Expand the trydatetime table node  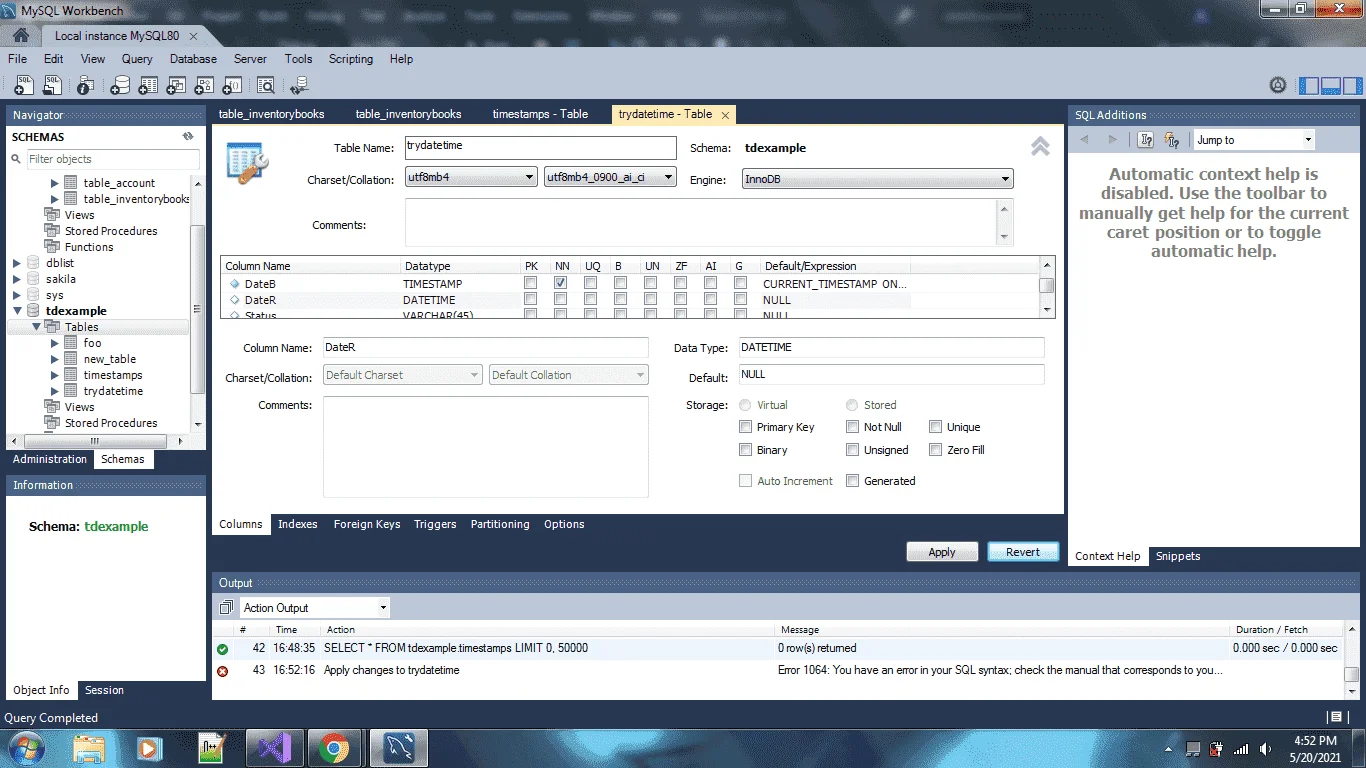(x=56, y=392)
